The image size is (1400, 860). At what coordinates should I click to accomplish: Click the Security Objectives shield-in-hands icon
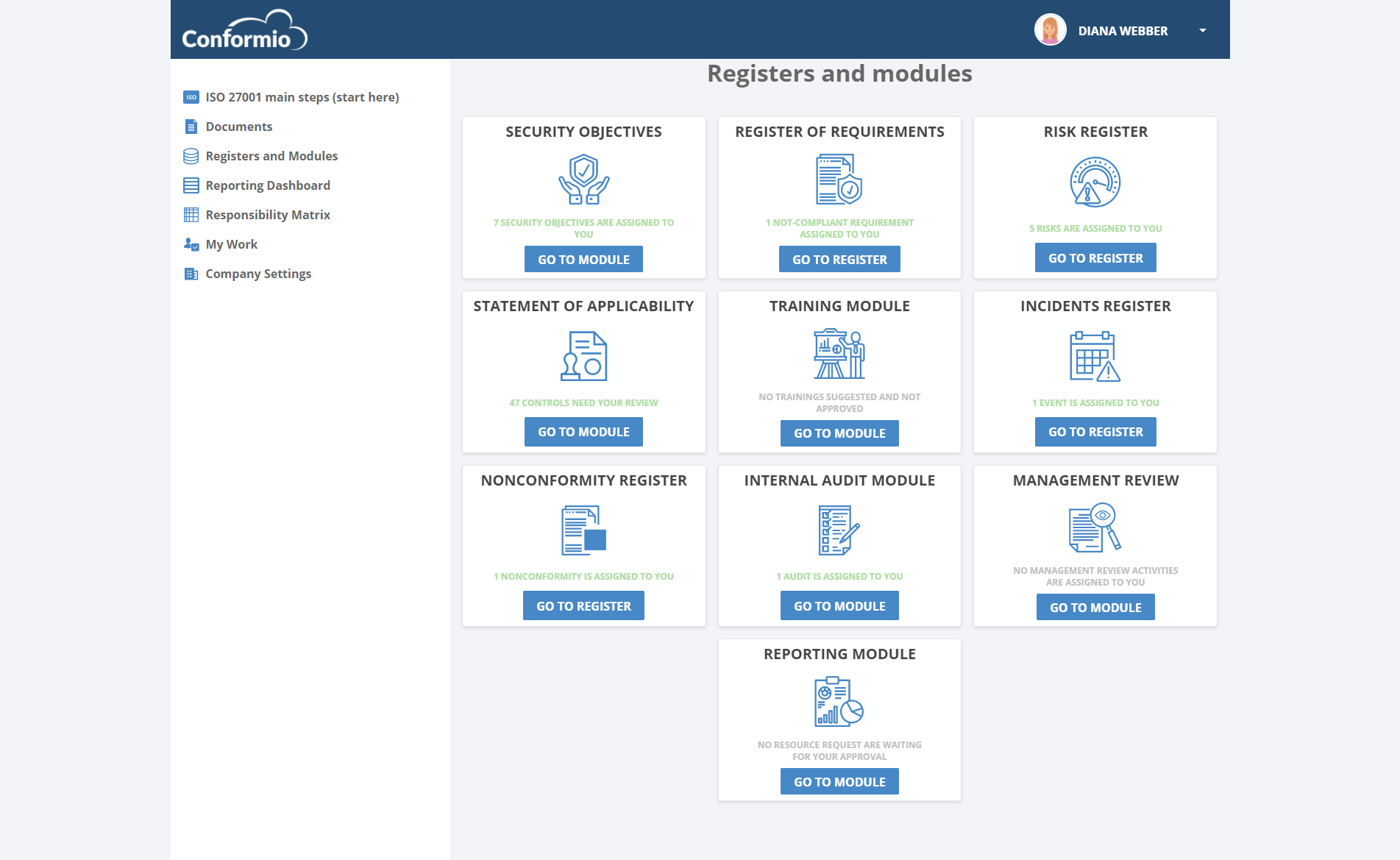(584, 180)
